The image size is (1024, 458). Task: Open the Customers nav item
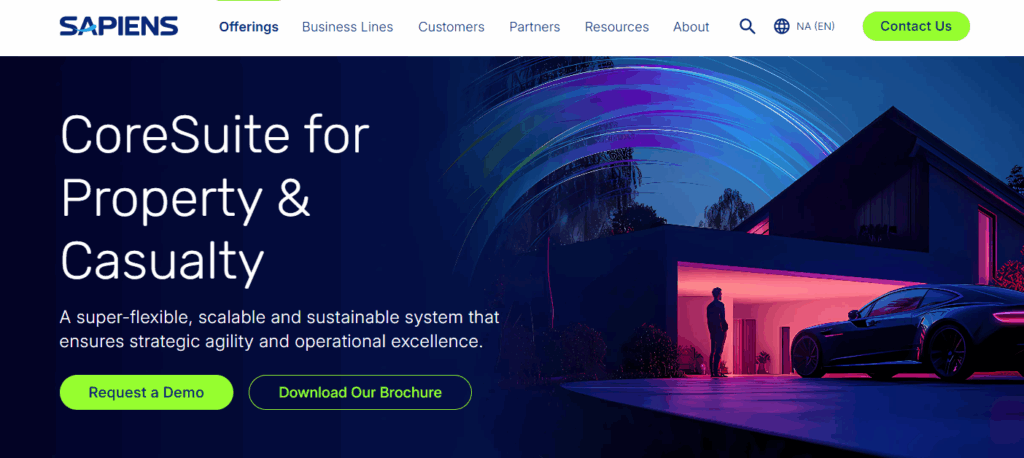(x=451, y=27)
